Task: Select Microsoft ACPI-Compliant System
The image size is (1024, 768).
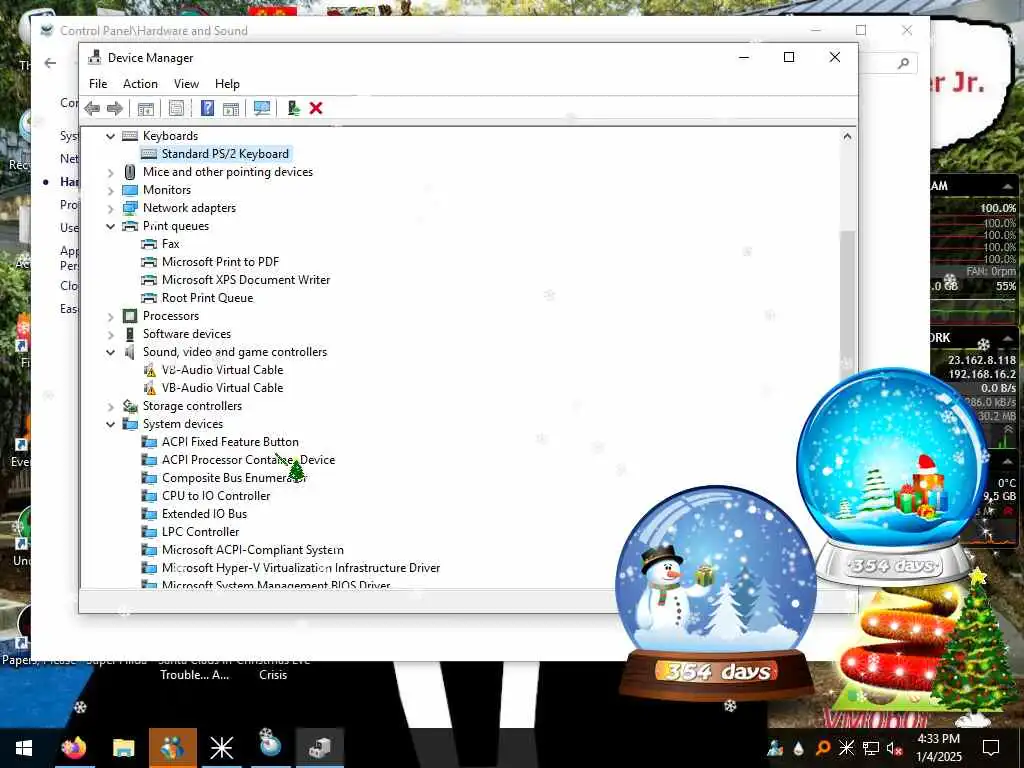Action: tap(252, 550)
